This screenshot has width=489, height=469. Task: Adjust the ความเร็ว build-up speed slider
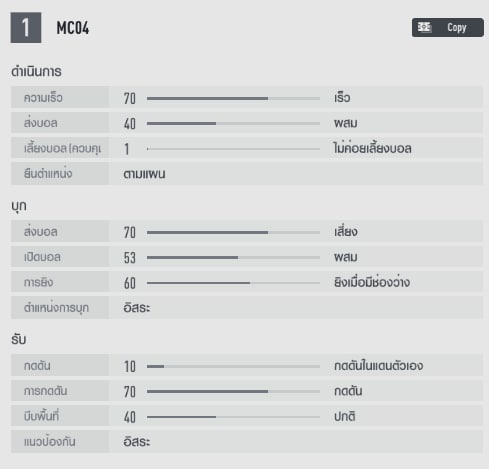tap(233, 98)
